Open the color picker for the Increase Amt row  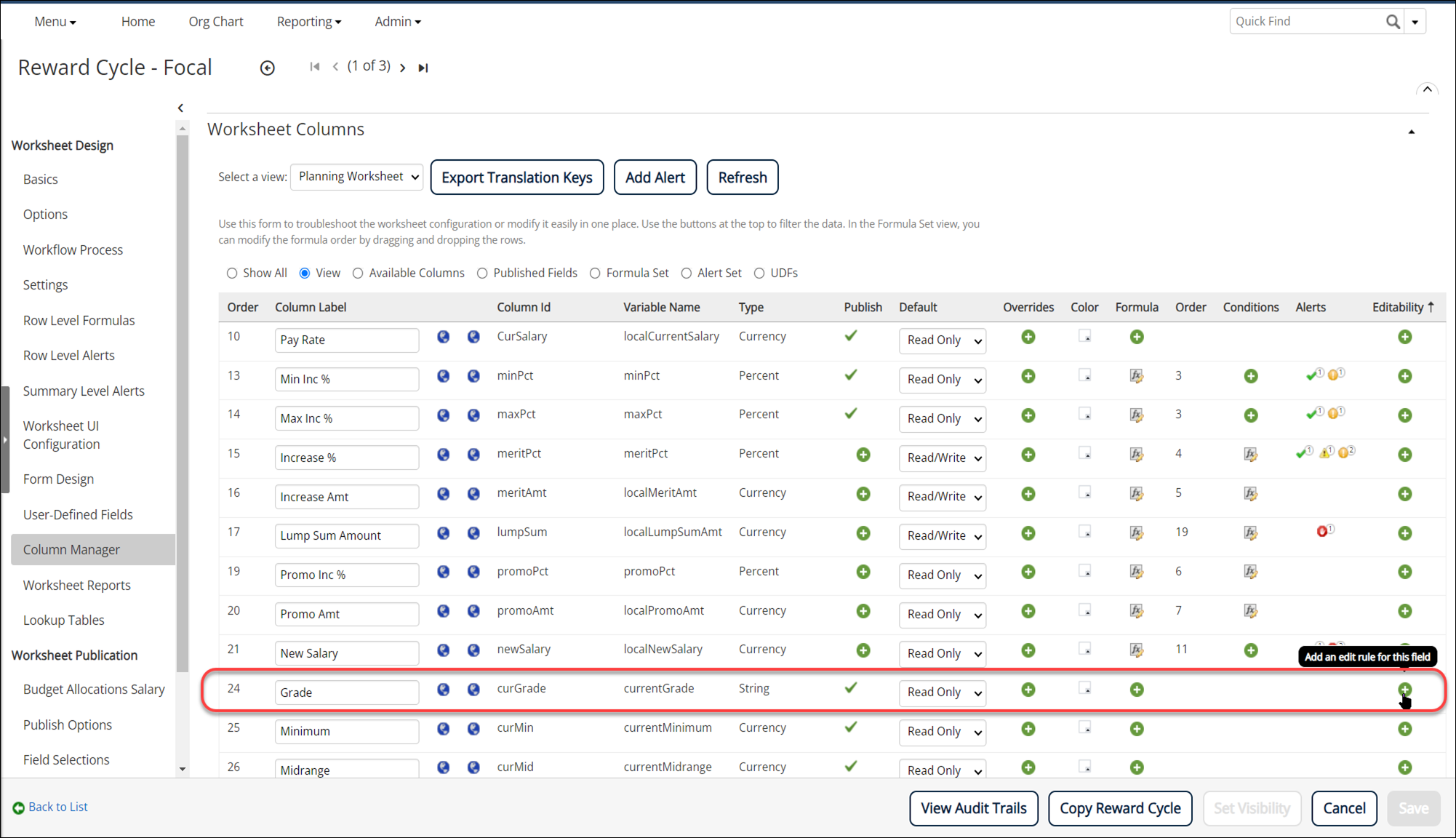click(1086, 492)
